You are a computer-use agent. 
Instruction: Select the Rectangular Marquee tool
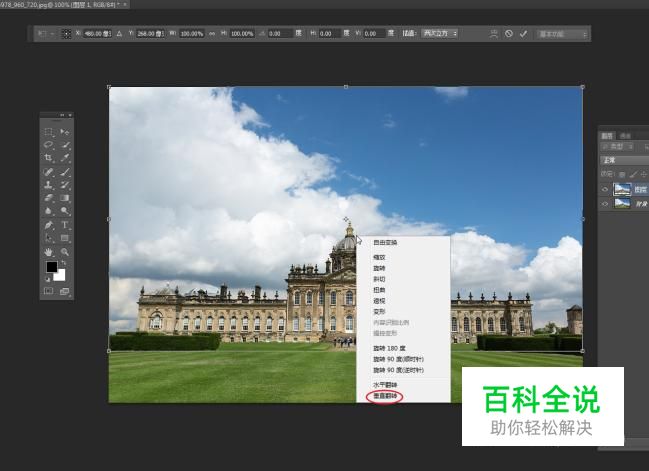click(49, 132)
